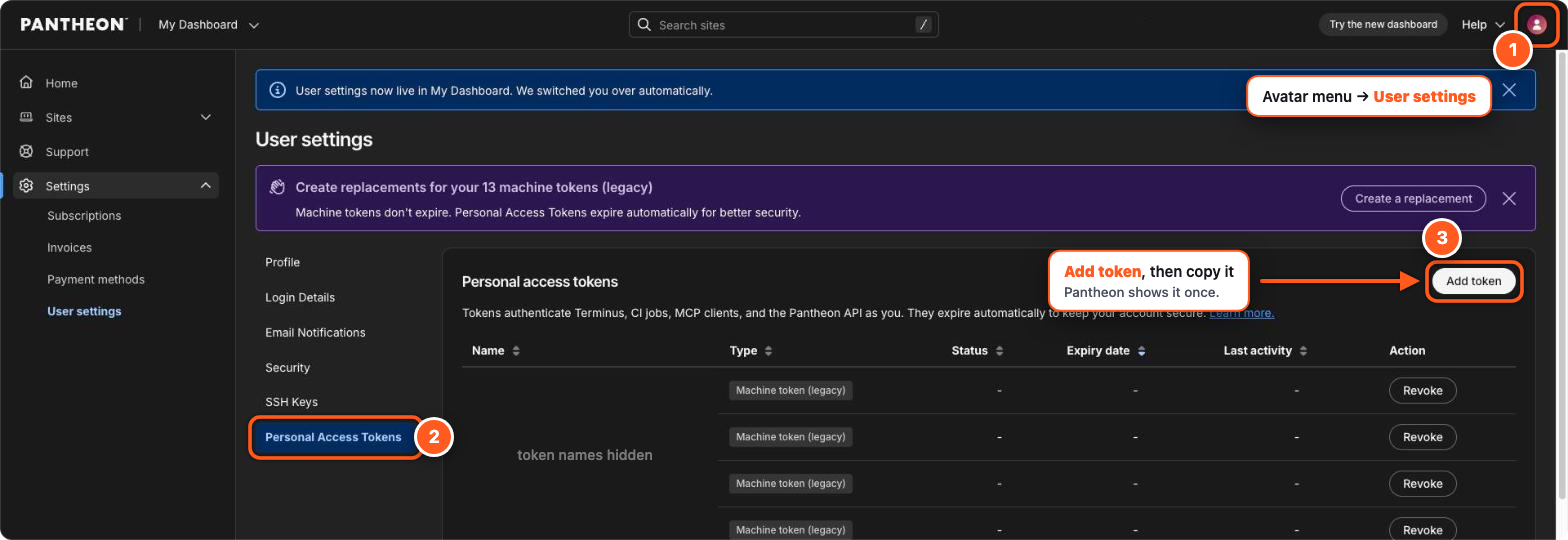Click the Home house icon in sidebar

click(27, 83)
